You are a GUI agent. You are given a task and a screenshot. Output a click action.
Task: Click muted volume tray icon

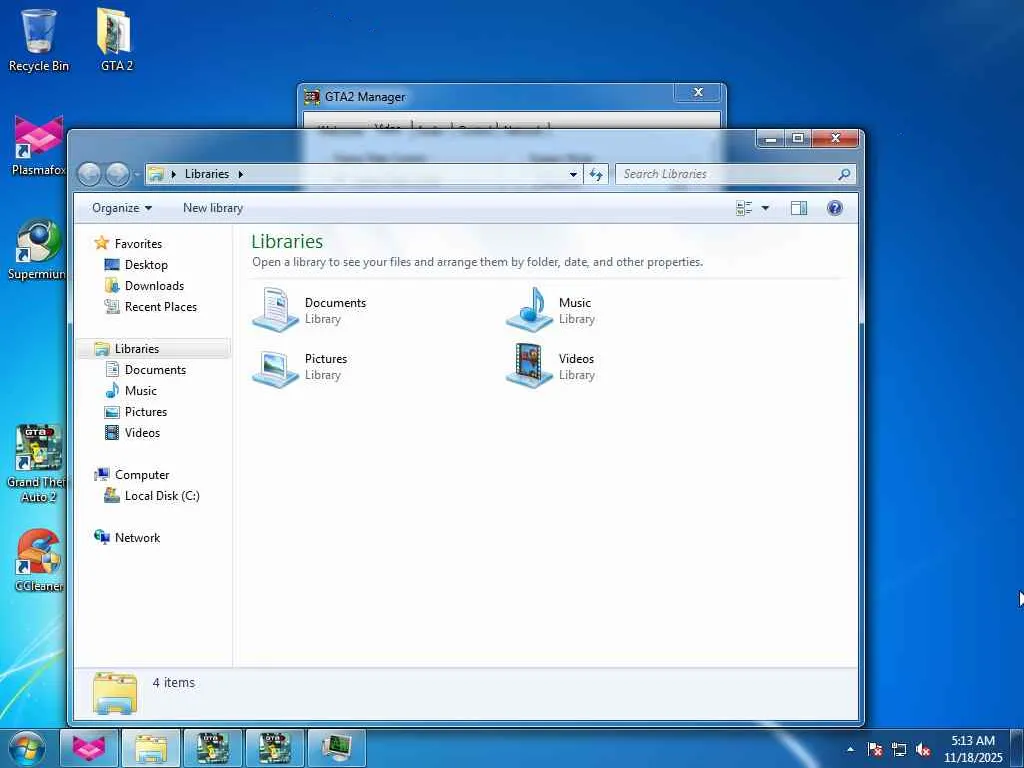(923, 749)
